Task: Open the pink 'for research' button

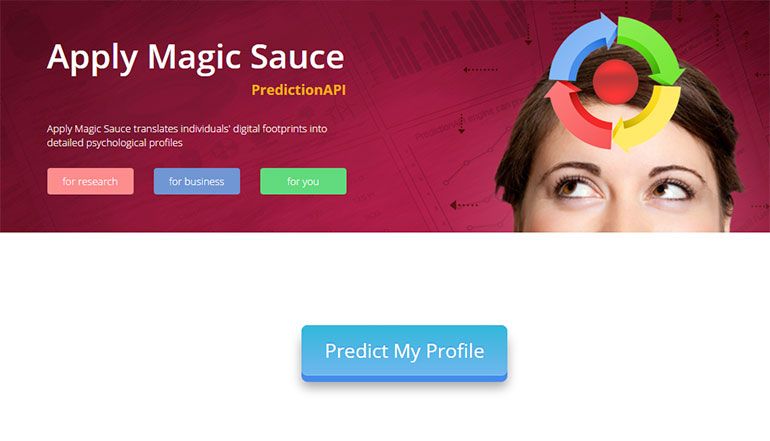Action: (x=90, y=181)
